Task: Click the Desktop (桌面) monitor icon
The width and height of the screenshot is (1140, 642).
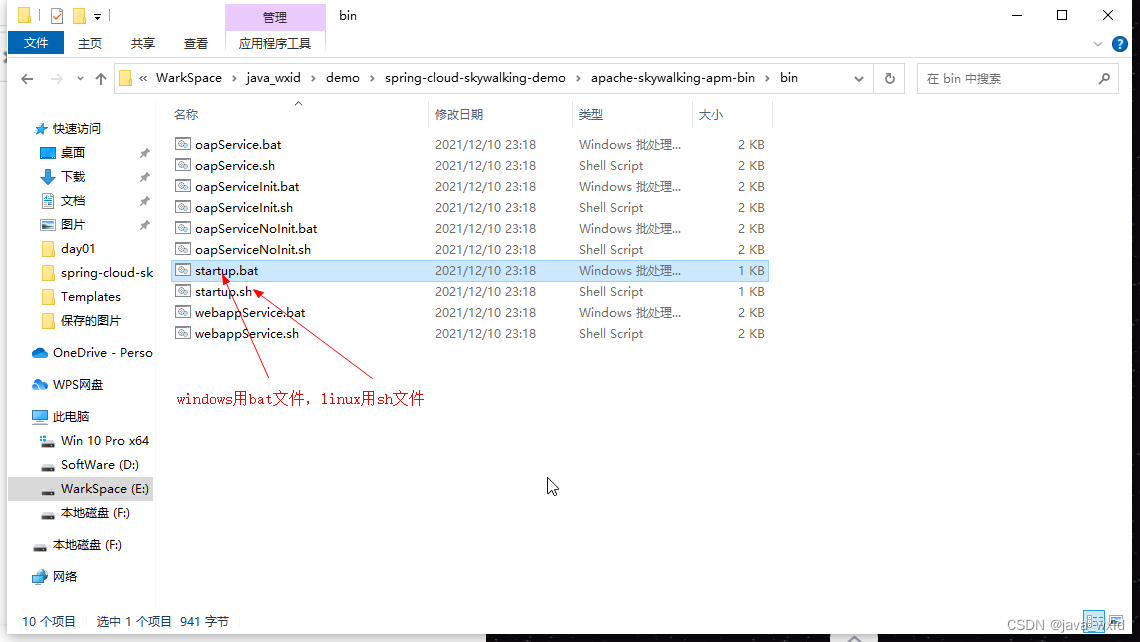Action: (x=48, y=153)
